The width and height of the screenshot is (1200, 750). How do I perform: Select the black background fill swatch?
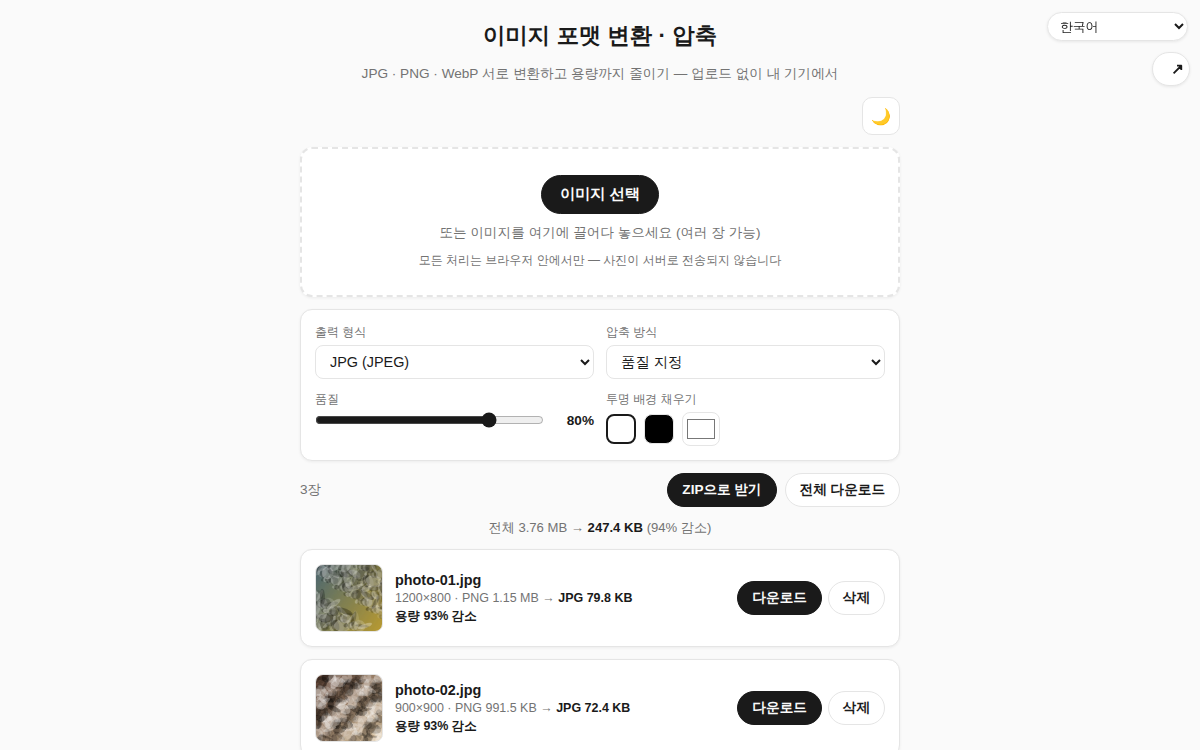(x=659, y=429)
